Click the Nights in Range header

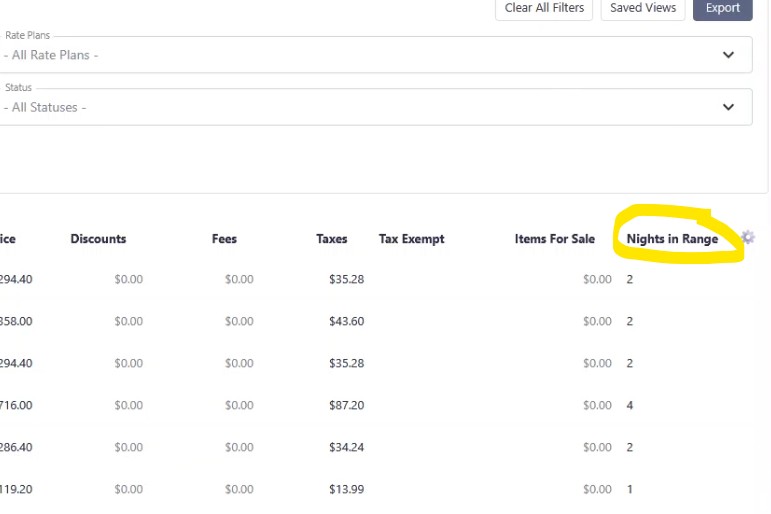[x=672, y=239]
